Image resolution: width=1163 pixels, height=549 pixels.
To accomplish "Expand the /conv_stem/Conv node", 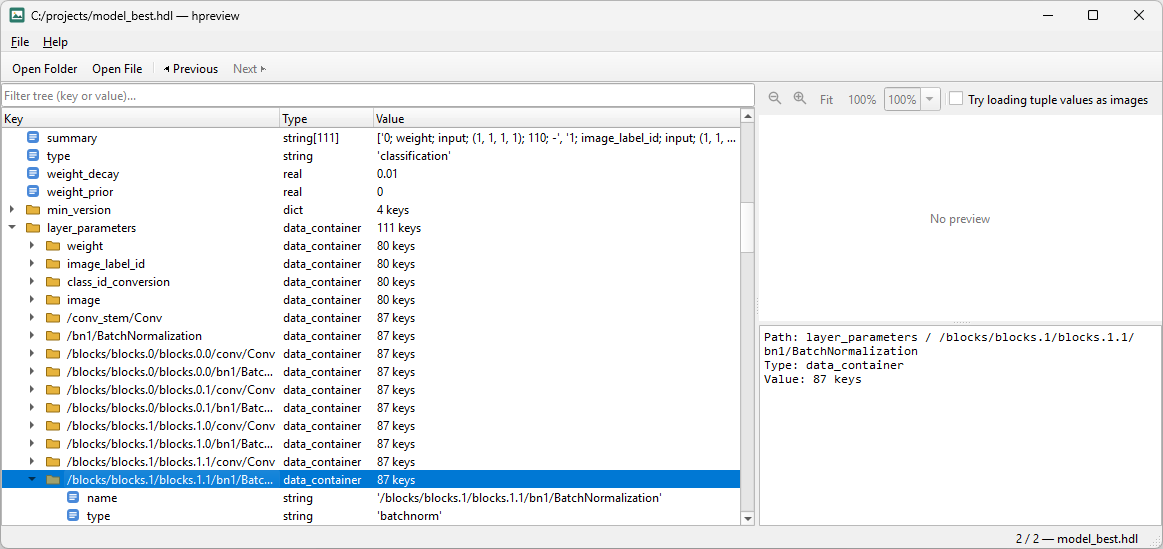I will 32,318.
